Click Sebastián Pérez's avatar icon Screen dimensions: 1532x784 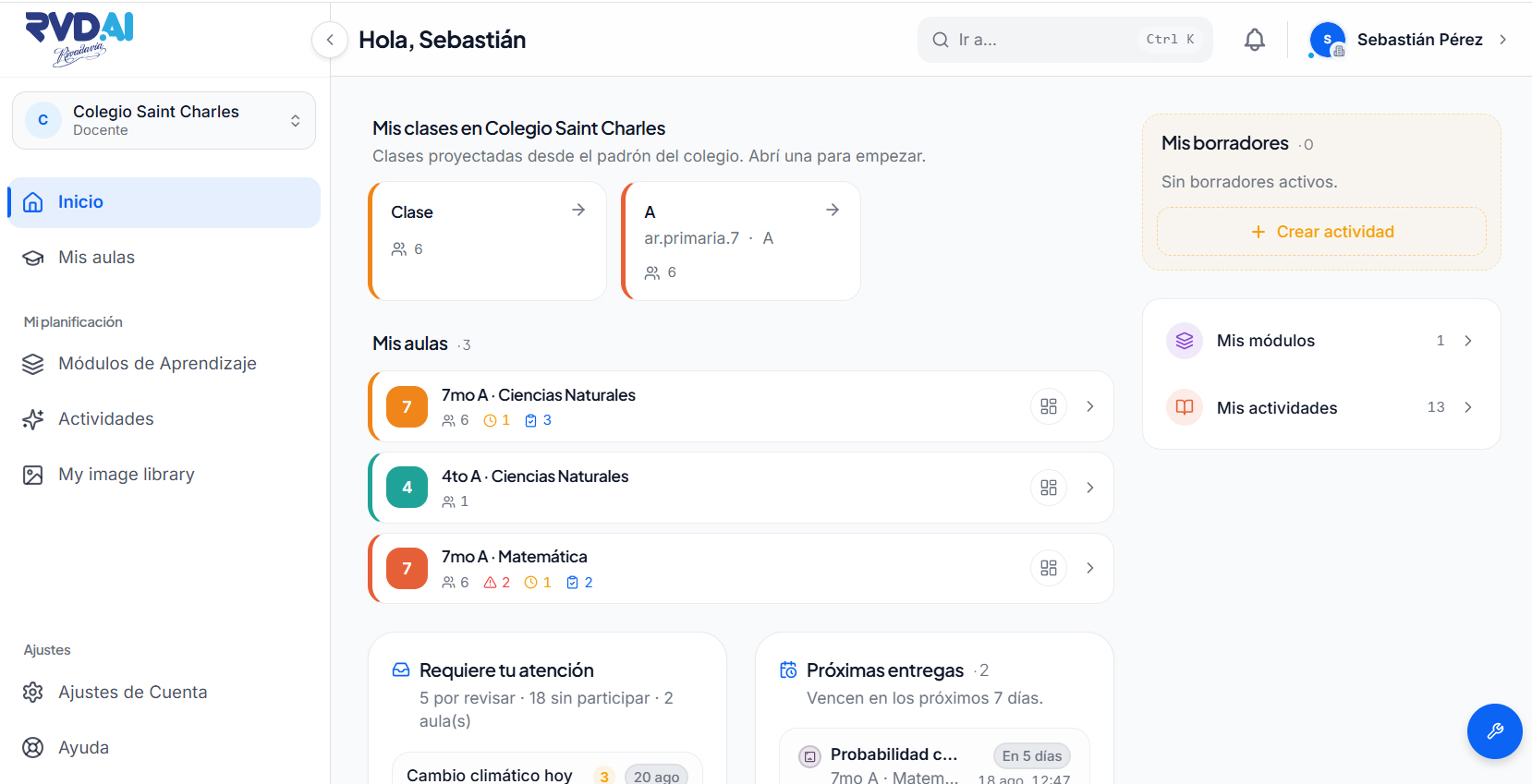[1327, 40]
